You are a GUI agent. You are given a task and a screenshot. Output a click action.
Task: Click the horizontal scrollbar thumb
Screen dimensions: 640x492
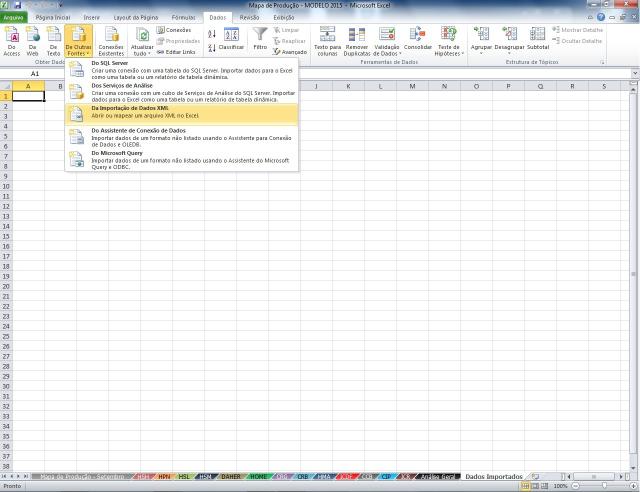coord(594,476)
